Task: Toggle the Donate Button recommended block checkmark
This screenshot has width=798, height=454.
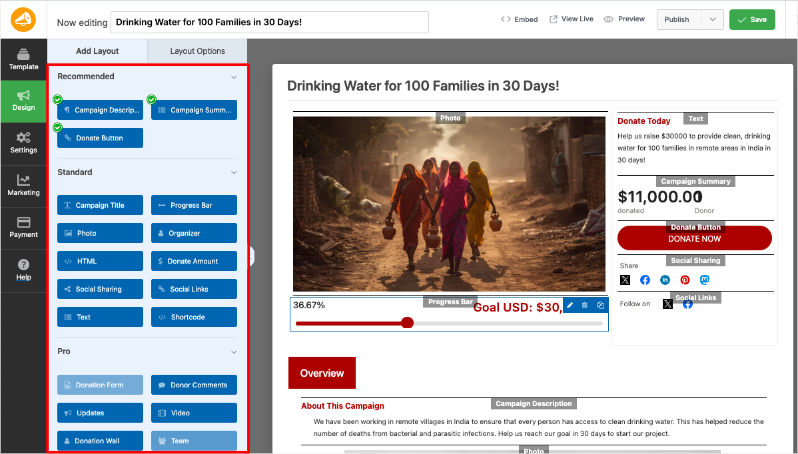Action: tap(57, 128)
